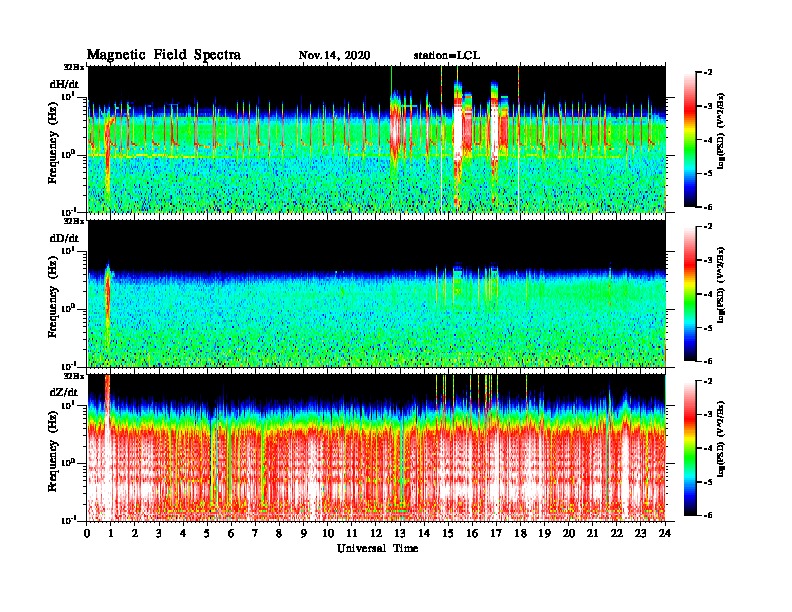Viewport: 792px width, 612px height.
Task: Click hour tick label "10" on time axis
Action: (x=328, y=533)
